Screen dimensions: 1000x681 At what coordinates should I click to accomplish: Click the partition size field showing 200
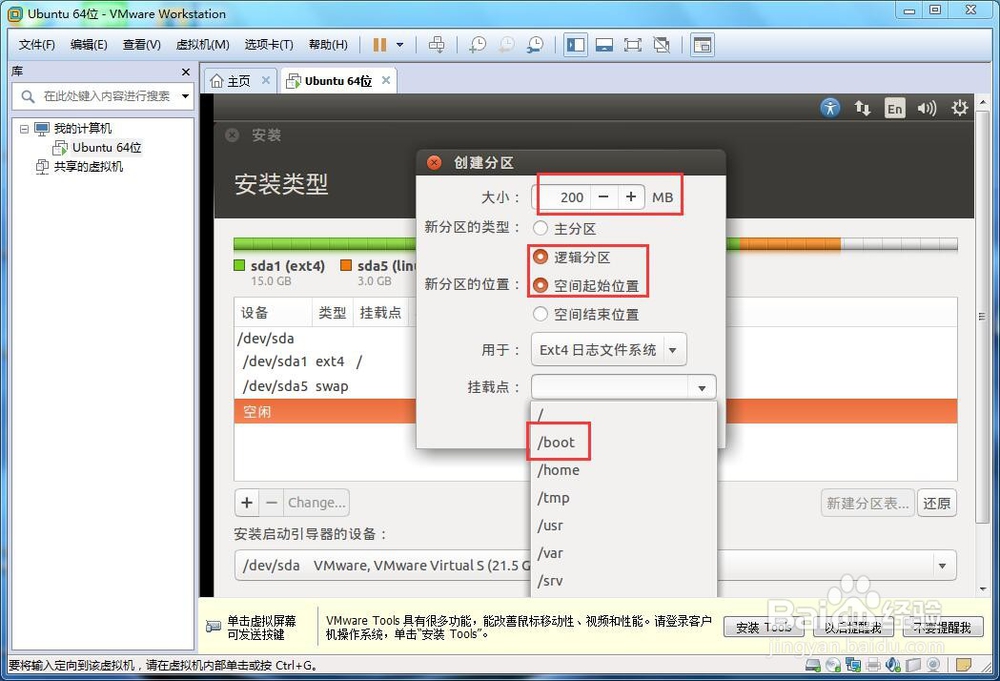tap(562, 197)
